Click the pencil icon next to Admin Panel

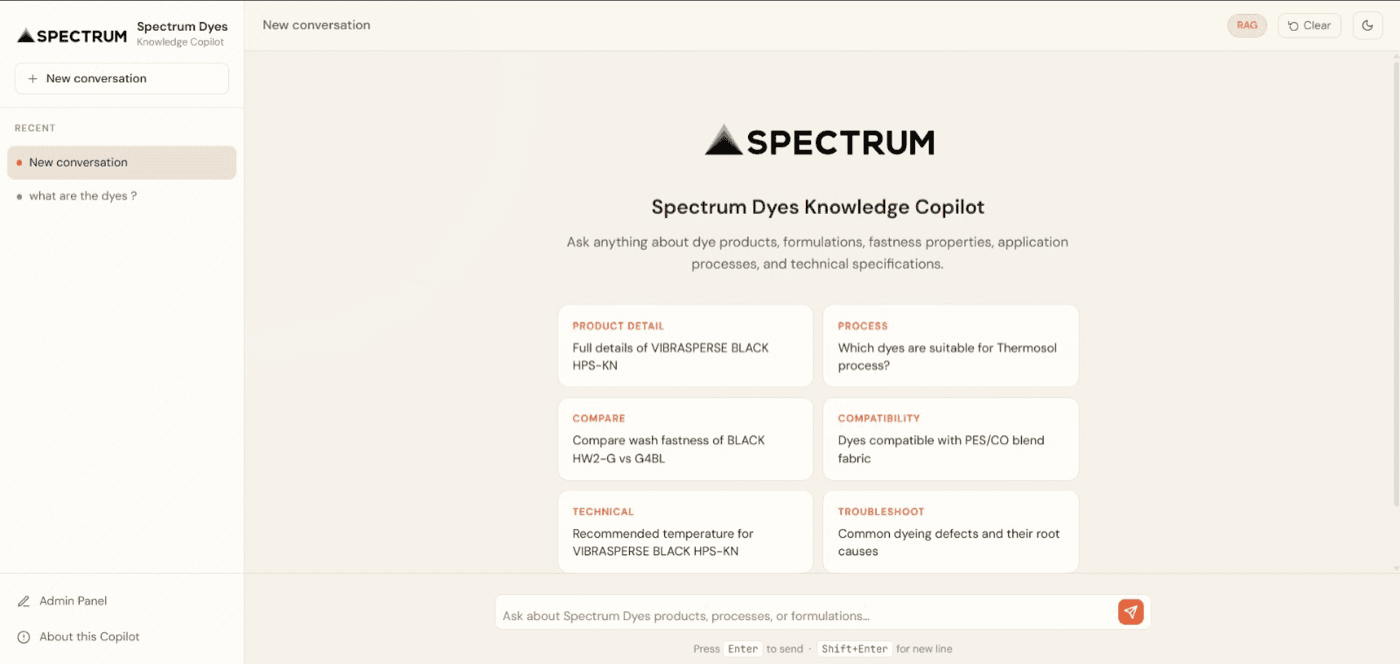24,602
